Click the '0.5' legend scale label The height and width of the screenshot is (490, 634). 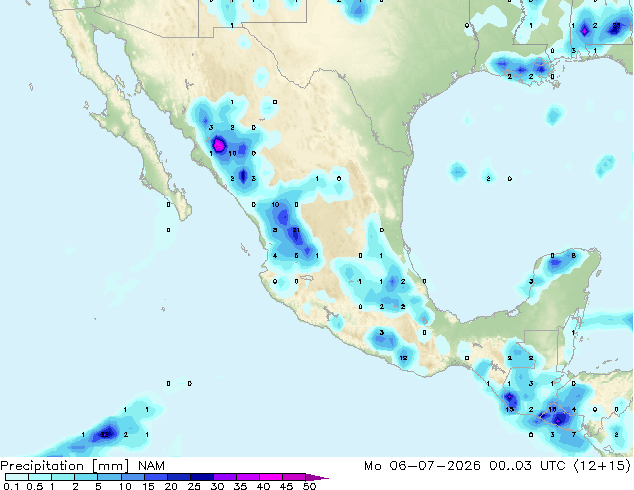click(x=35, y=486)
